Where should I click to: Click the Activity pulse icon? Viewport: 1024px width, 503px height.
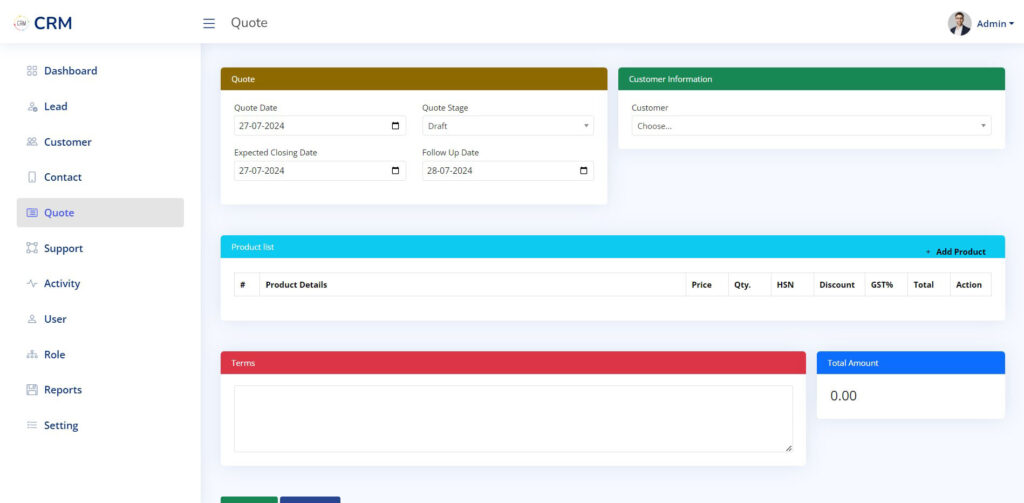32,284
